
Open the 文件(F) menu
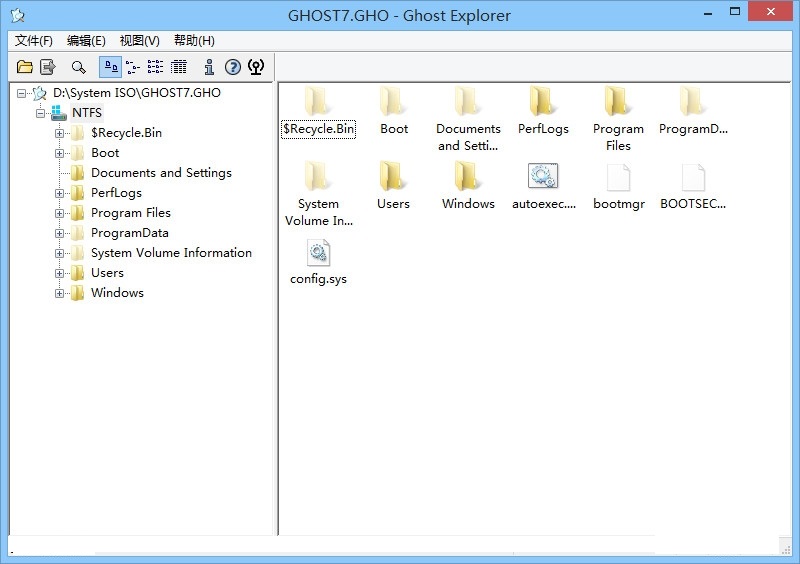34,40
